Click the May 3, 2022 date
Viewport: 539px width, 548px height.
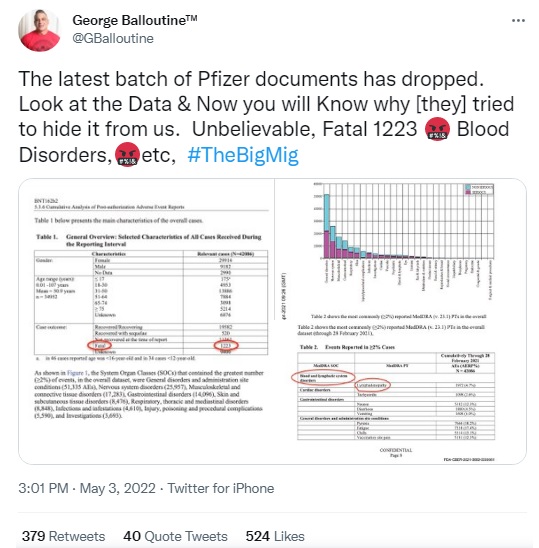117,488
